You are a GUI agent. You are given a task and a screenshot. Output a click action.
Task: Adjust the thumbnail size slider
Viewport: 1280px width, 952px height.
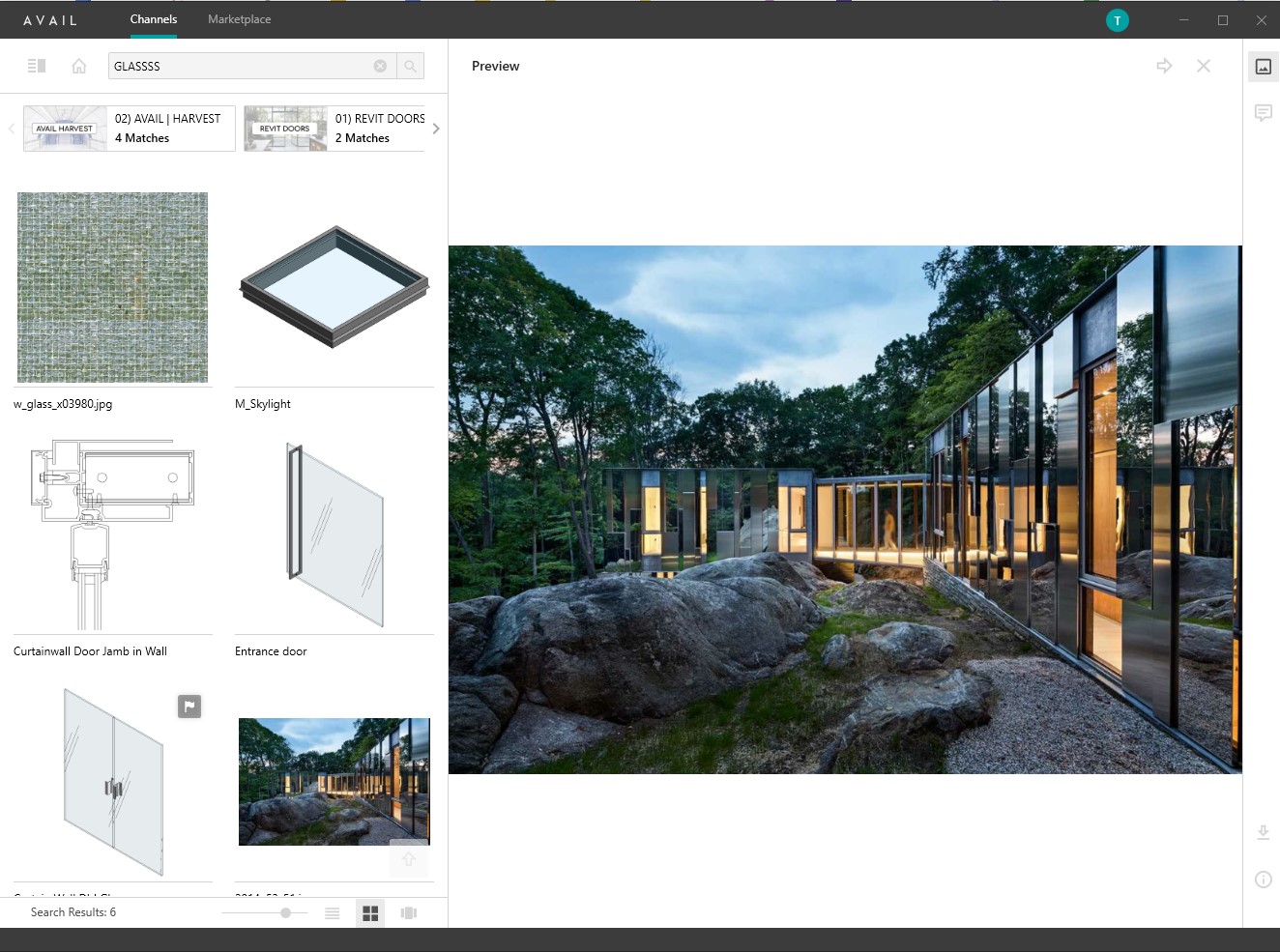285,911
